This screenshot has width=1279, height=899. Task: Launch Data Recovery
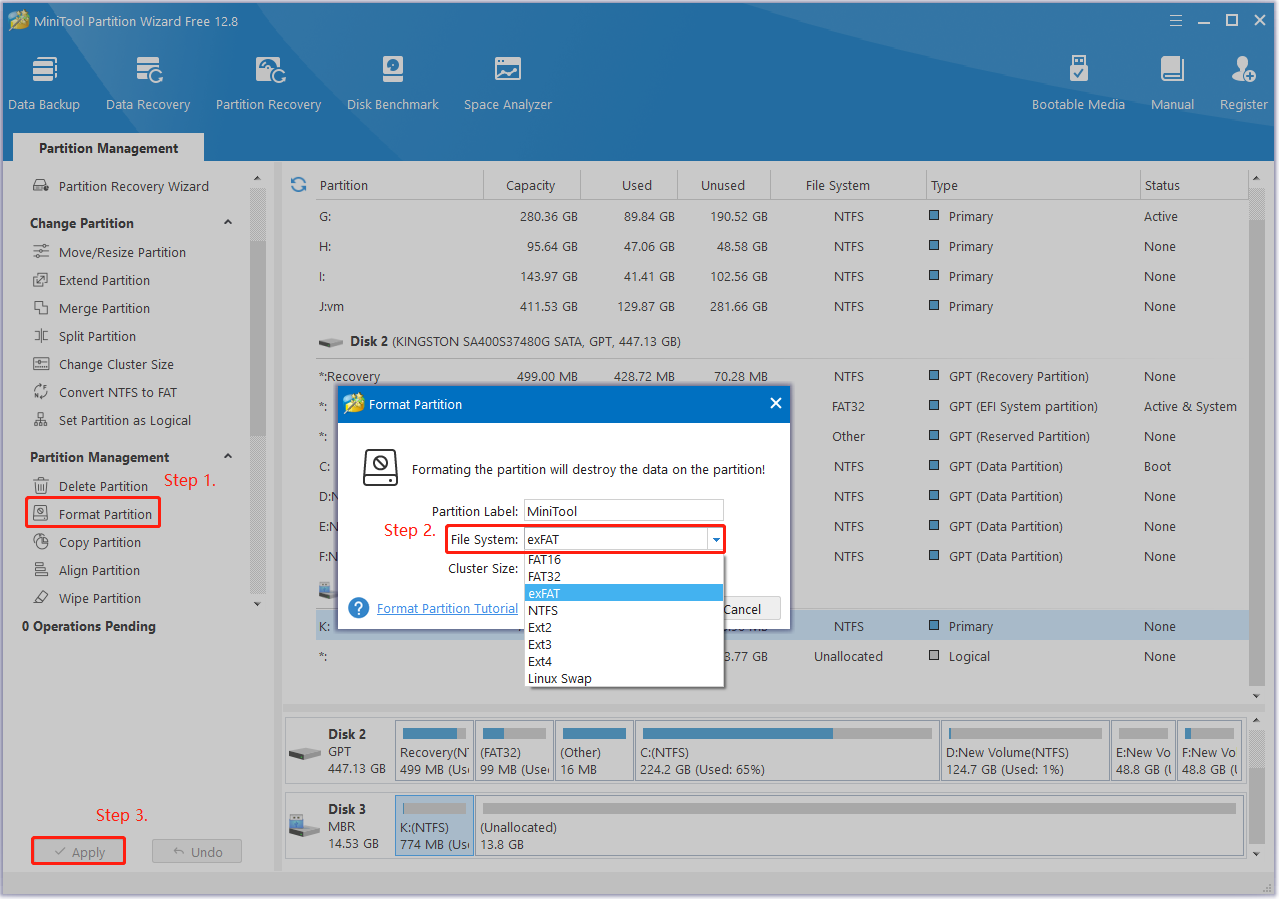(x=148, y=83)
